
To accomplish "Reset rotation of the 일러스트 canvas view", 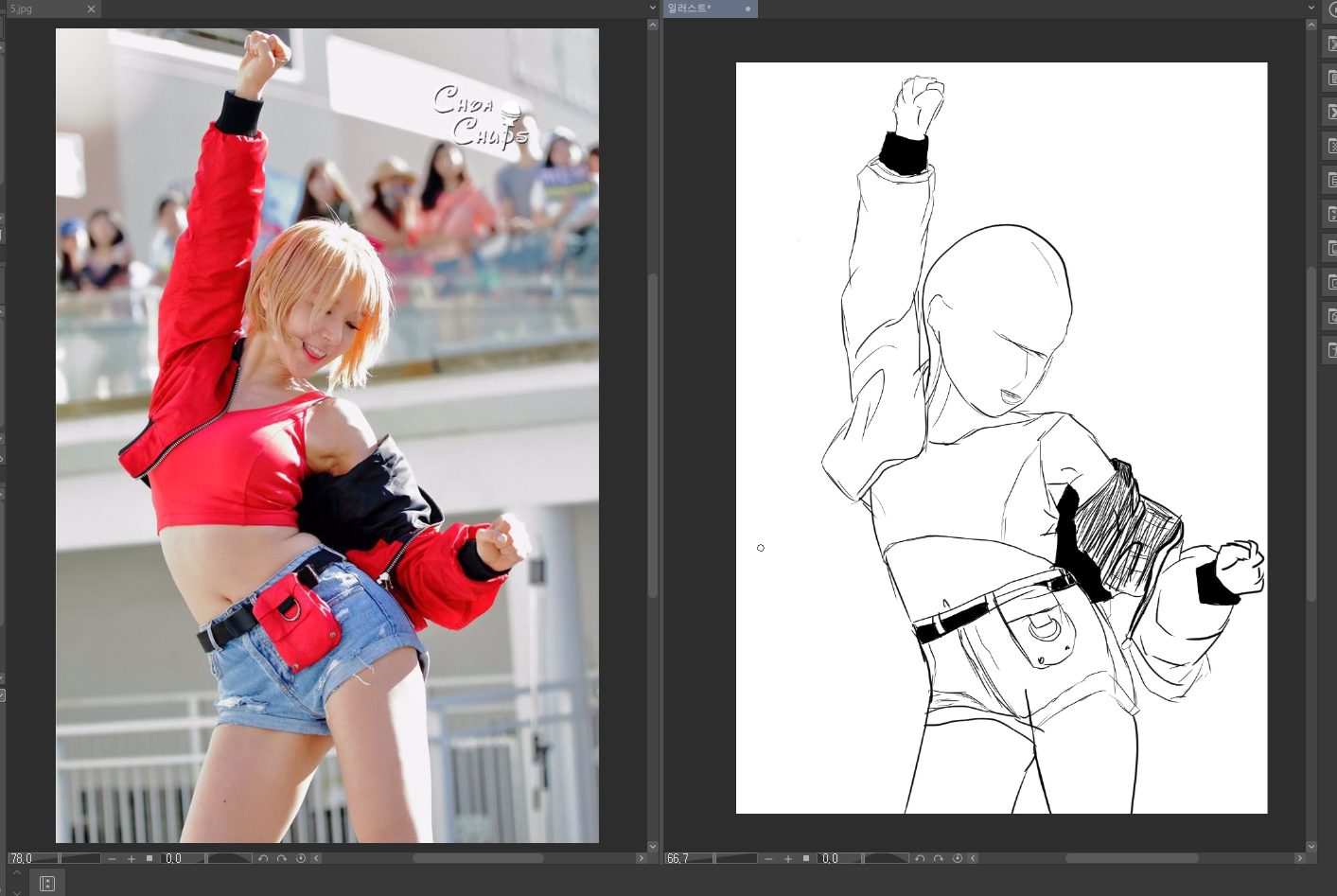I will point(958,858).
